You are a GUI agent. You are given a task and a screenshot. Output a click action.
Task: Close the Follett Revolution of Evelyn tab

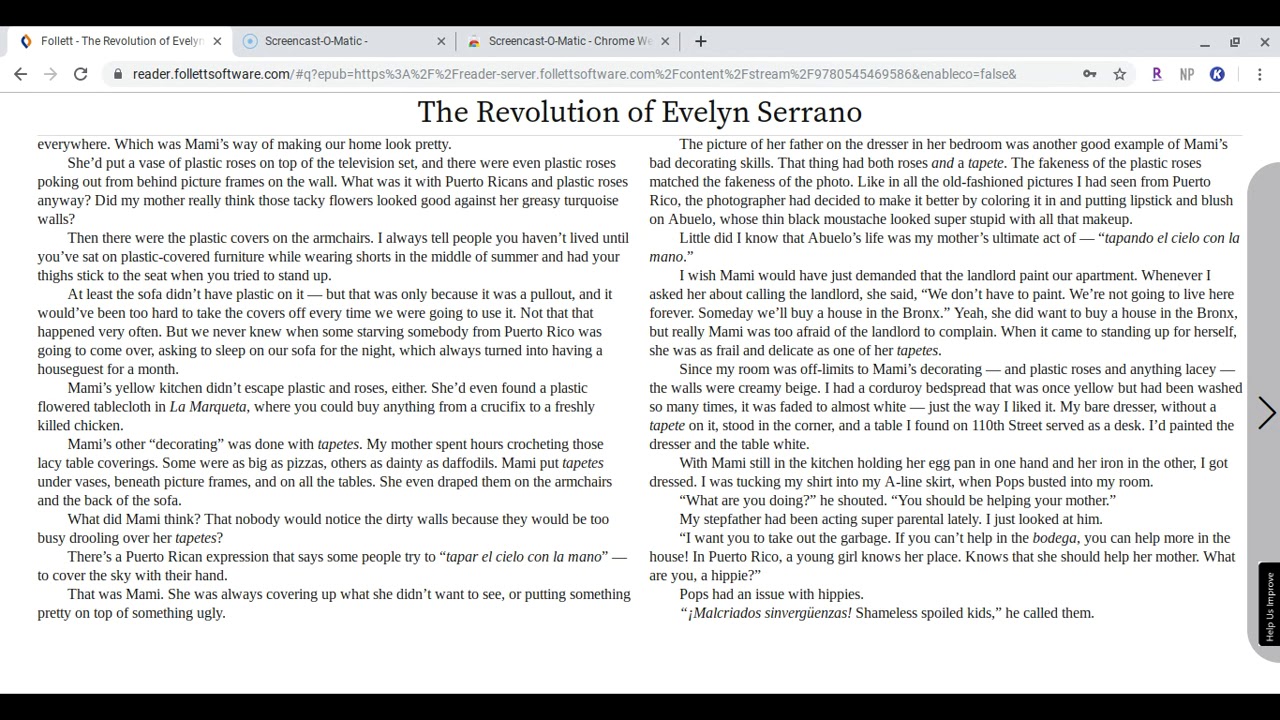coord(217,41)
